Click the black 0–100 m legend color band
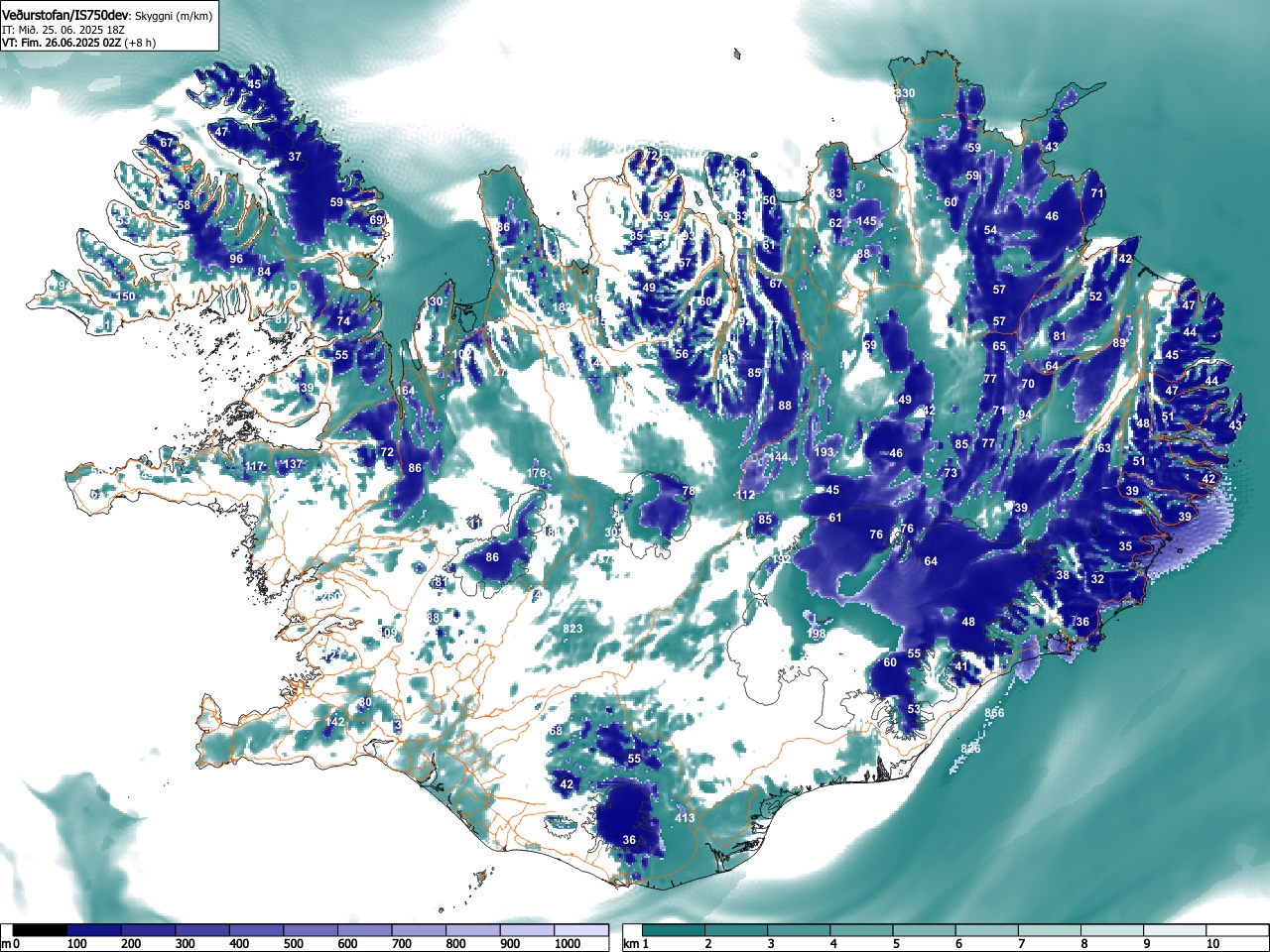 click(x=40, y=930)
